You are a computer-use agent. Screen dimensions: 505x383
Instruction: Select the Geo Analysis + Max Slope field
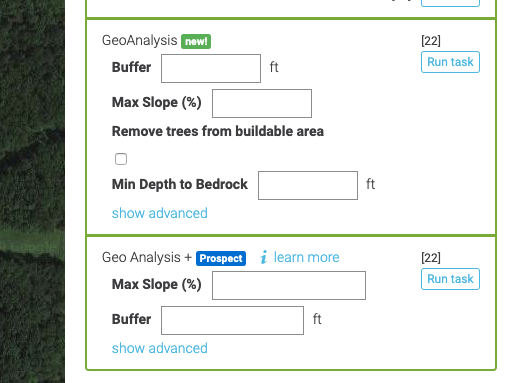[289, 285]
